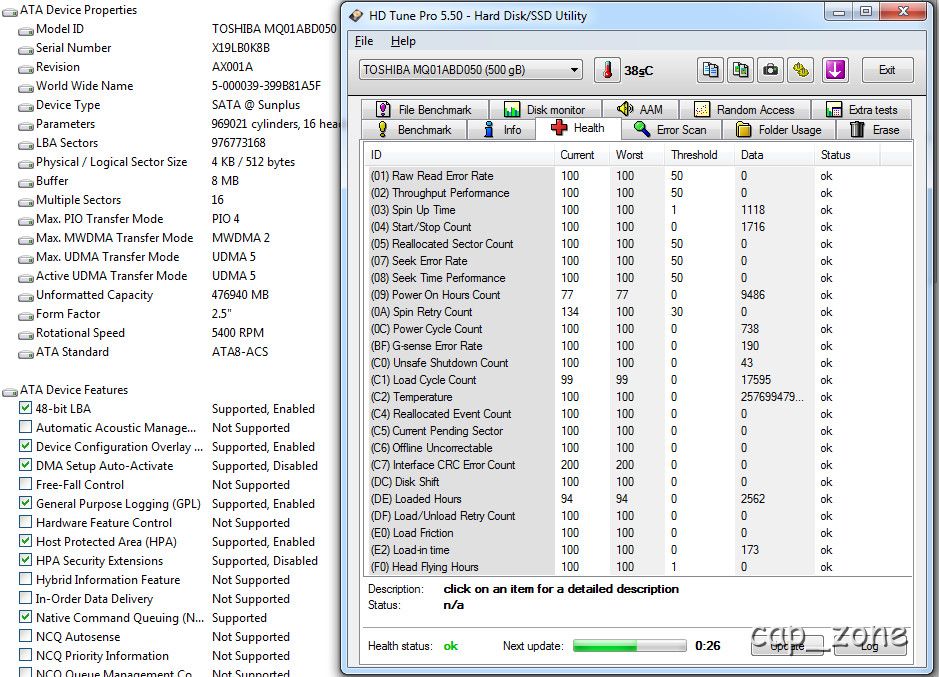Click the copy info to clipboard icon
The width and height of the screenshot is (939, 677).
click(x=710, y=70)
